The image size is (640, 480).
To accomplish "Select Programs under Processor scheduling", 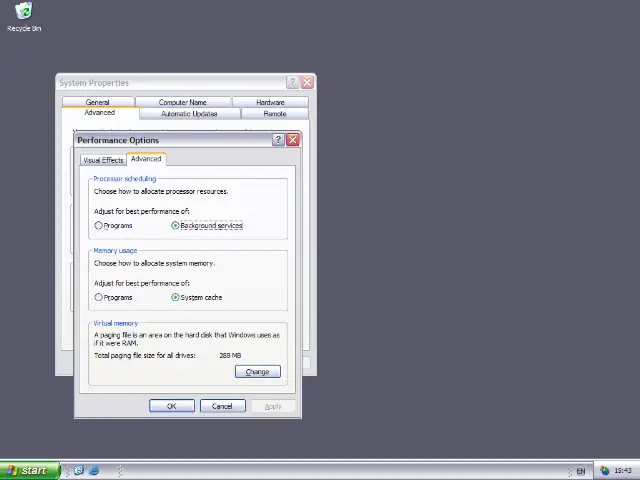I will (113, 226).
